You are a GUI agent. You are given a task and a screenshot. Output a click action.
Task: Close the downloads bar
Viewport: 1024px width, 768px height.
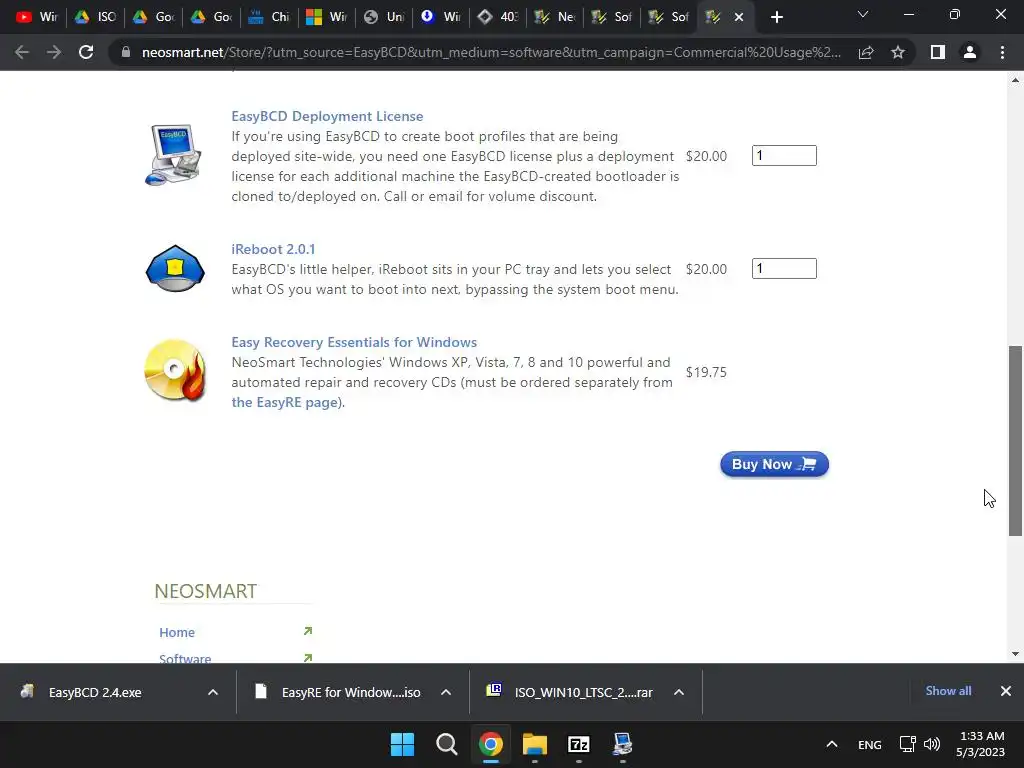(1006, 691)
